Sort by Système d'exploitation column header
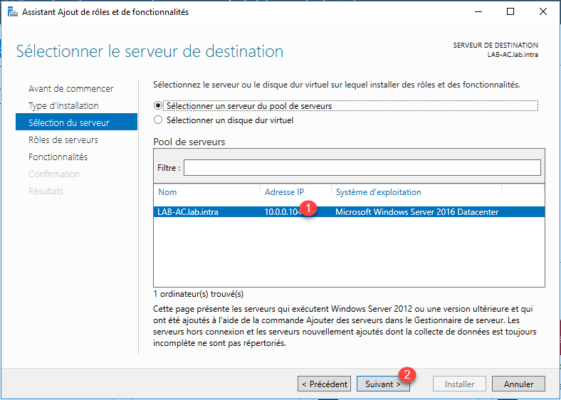Image resolution: width=561 pixels, height=400 pixels. [379, 192]
